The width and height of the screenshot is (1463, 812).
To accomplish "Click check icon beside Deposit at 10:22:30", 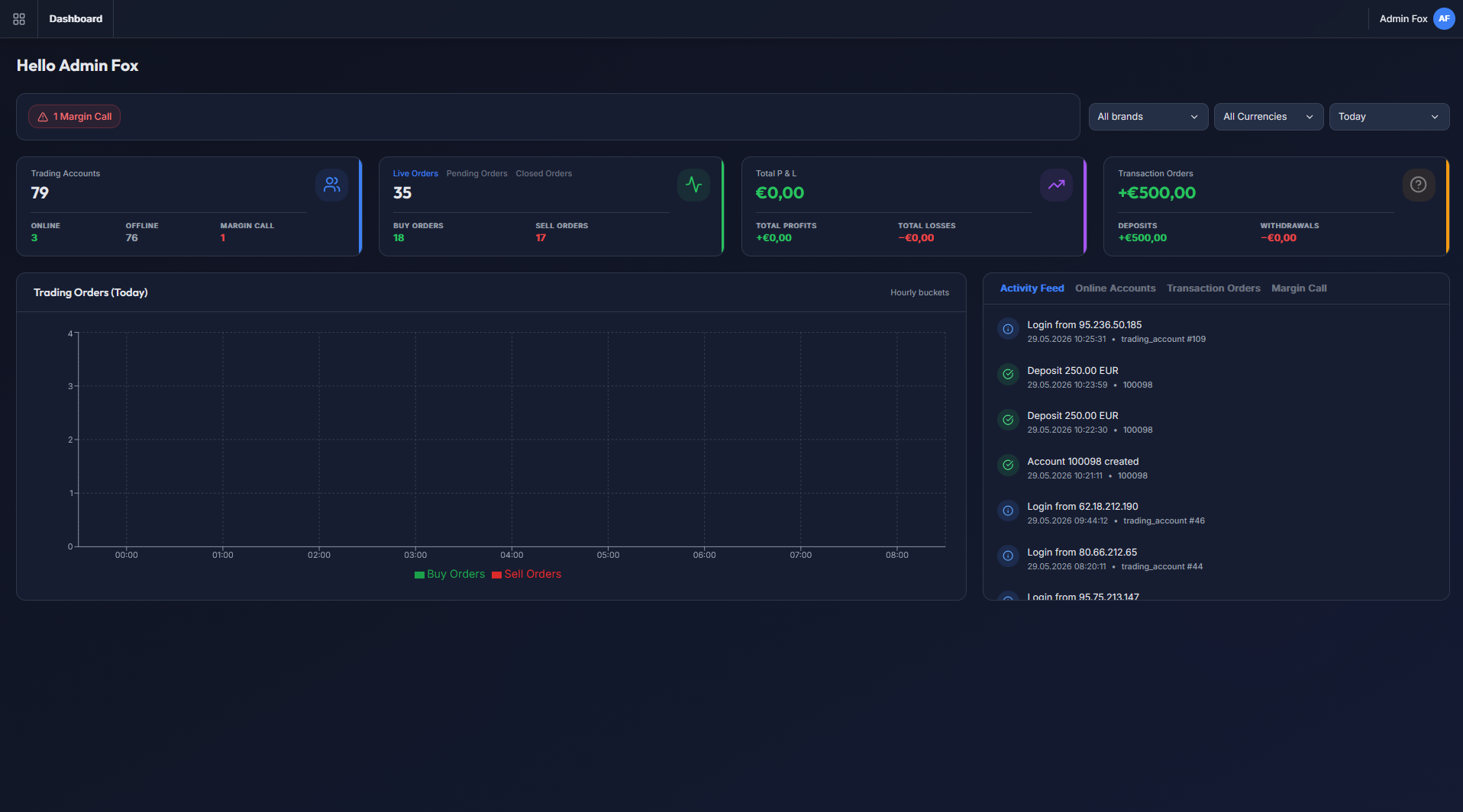I will [x=1008, y=420].
